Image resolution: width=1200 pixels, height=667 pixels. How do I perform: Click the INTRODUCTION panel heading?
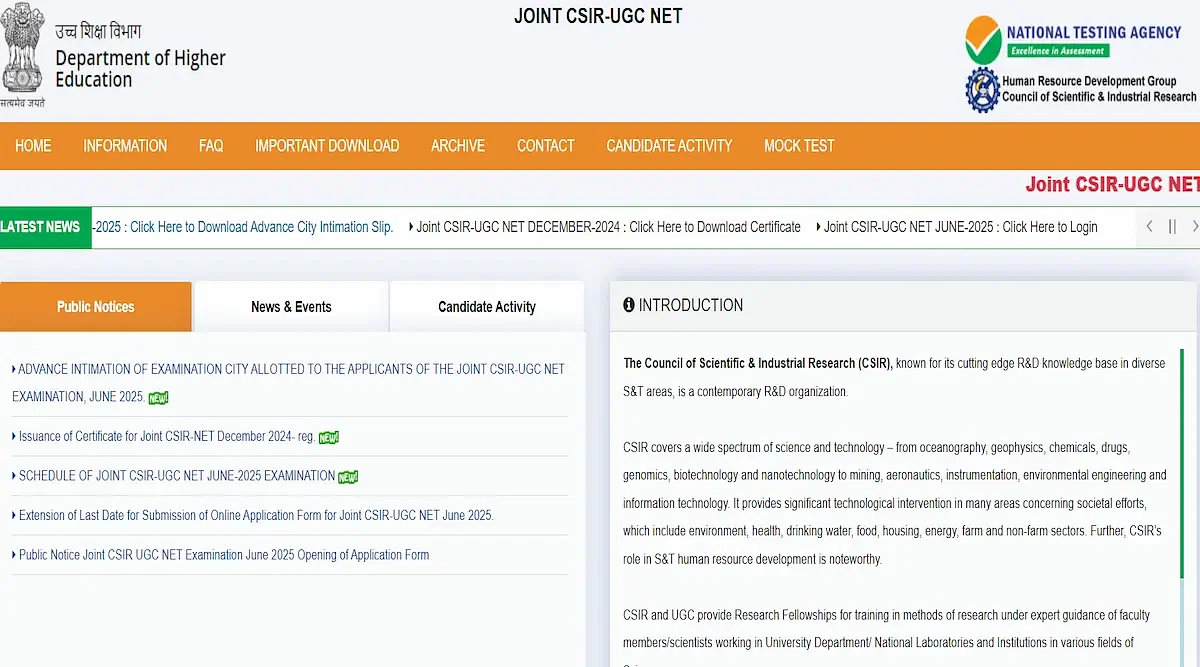pyautogui.click(x=691, y=305)
